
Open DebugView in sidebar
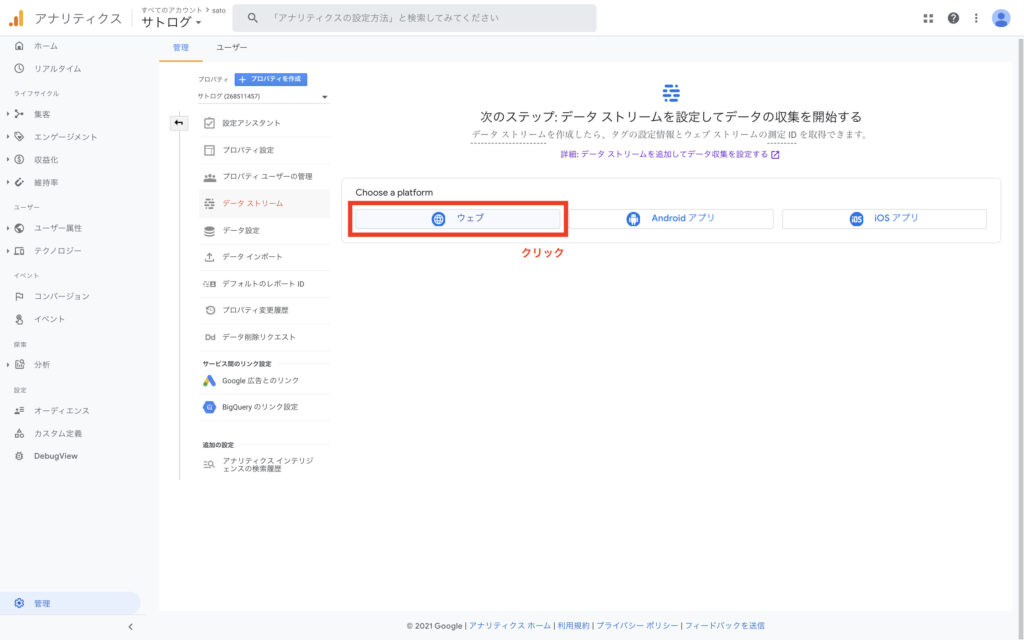click(56, 456)
